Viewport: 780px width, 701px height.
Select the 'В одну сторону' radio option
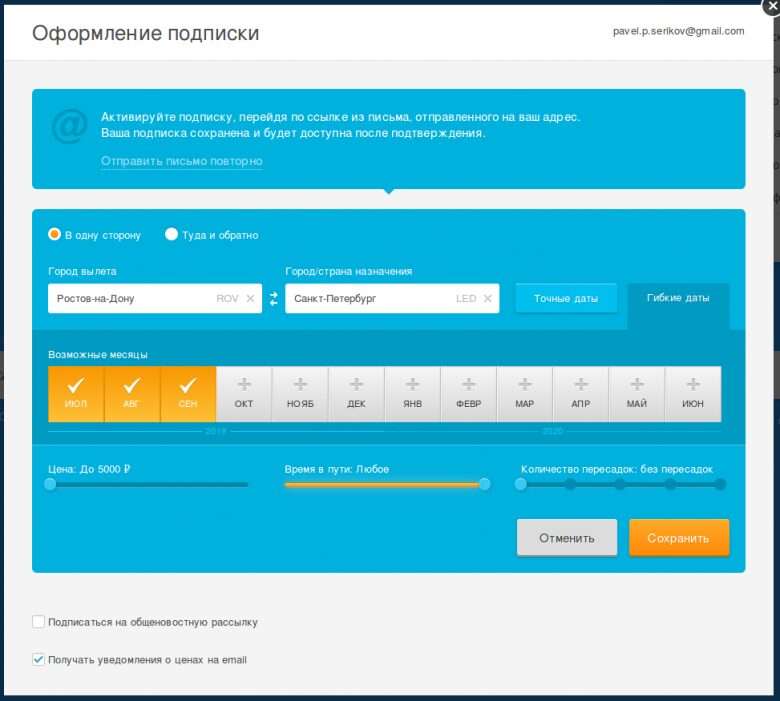[55, 235]
